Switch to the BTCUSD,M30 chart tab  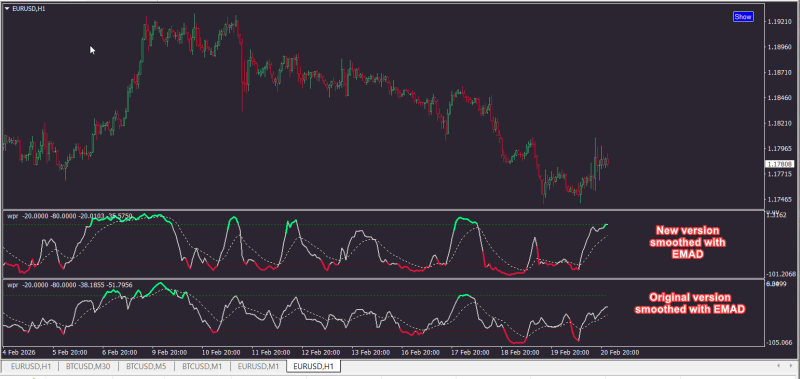point(88,366)
